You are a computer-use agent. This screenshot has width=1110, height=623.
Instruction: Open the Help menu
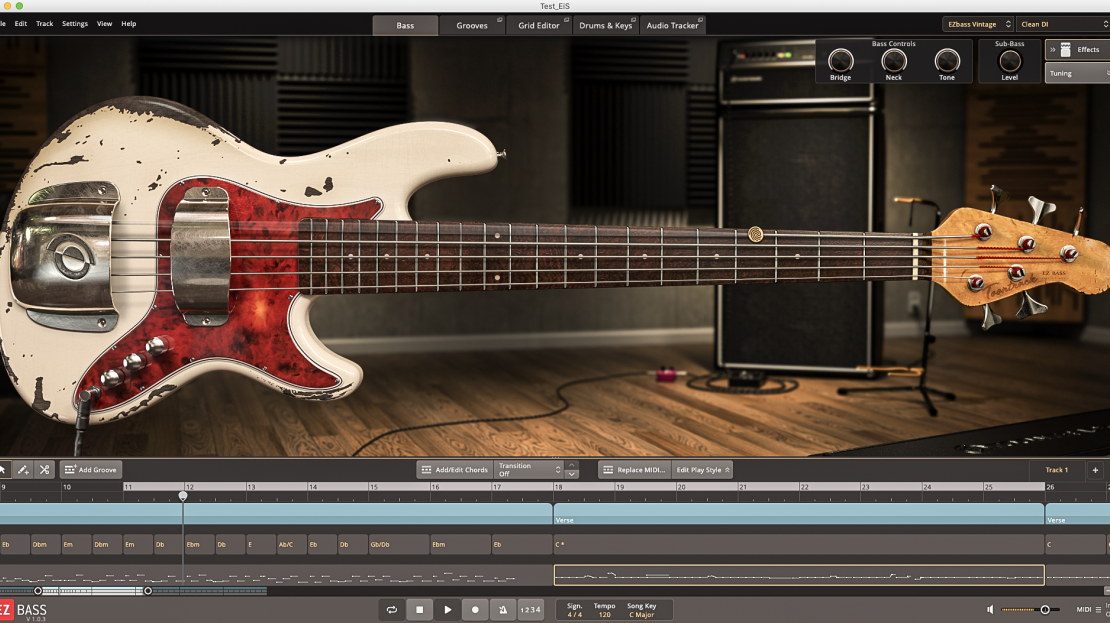[129, 23]
